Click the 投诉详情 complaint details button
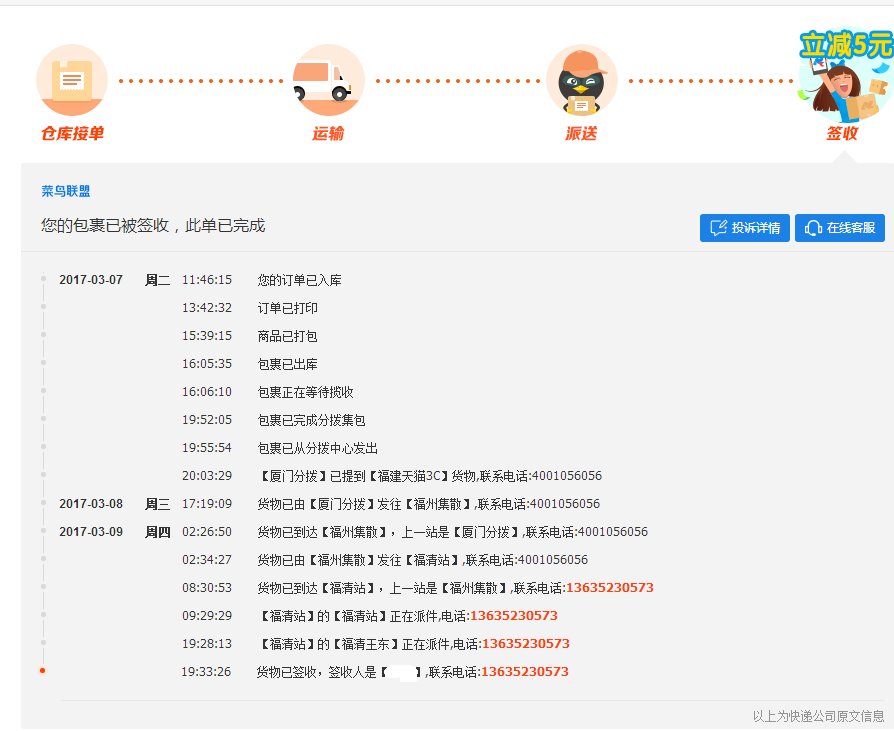The width and height of the screenshot is (894, 731). (743, 228)
